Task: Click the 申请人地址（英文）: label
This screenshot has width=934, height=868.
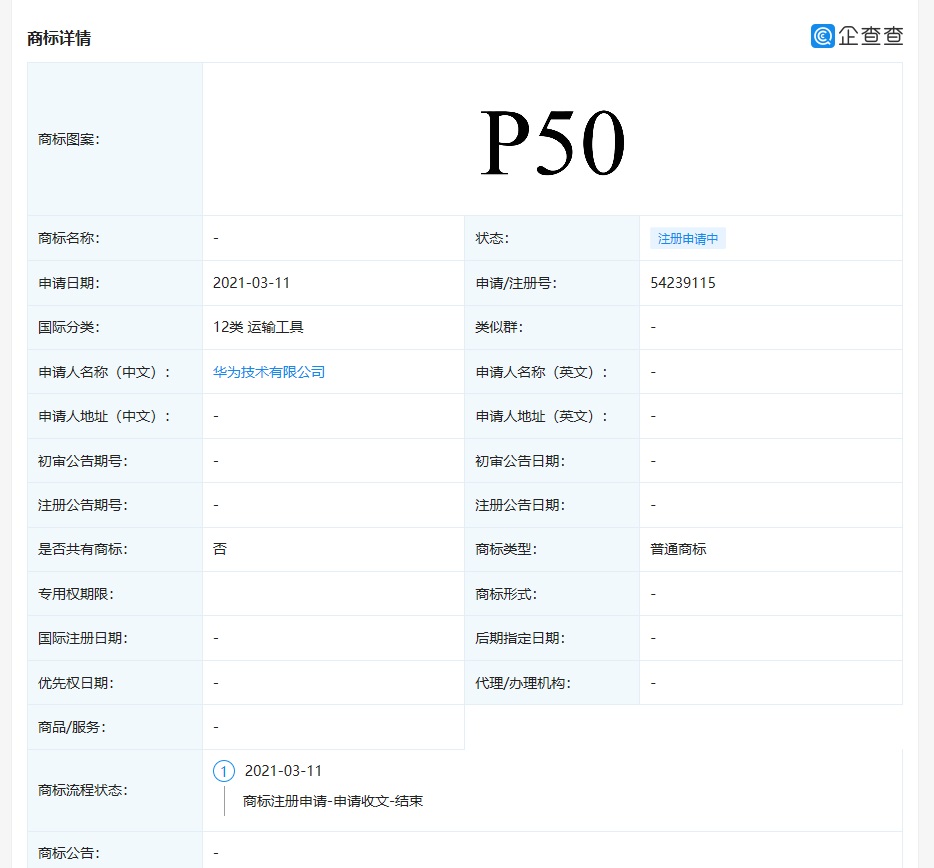Action: point(541,416)
